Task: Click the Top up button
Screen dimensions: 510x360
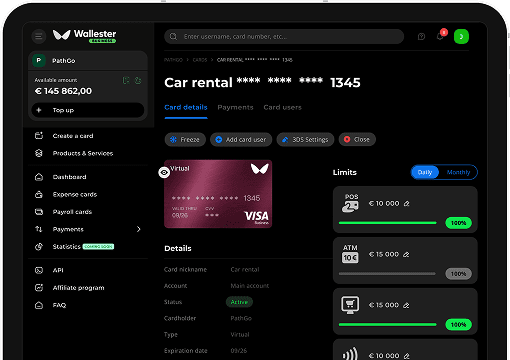Action: click(88, 110)
